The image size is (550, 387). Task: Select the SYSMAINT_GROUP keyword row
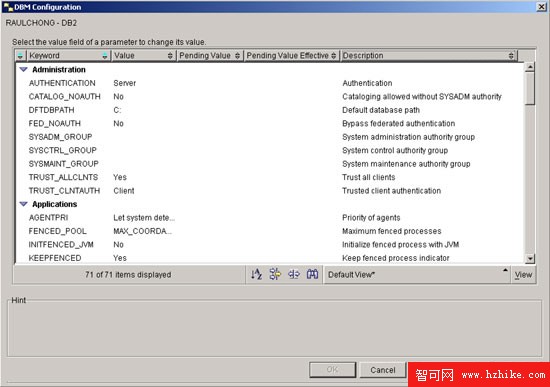point(63,164)
